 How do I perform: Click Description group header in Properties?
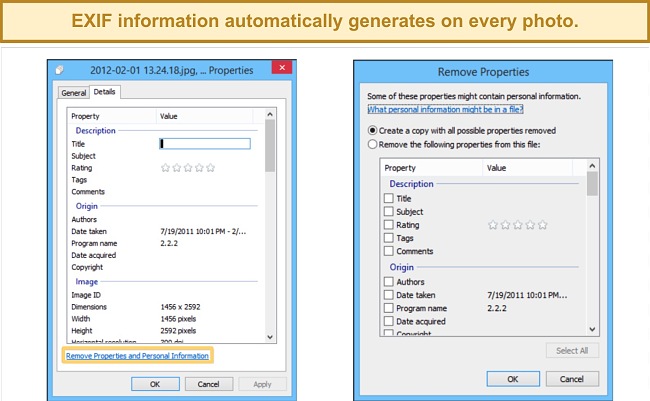(x=95, y=131)
